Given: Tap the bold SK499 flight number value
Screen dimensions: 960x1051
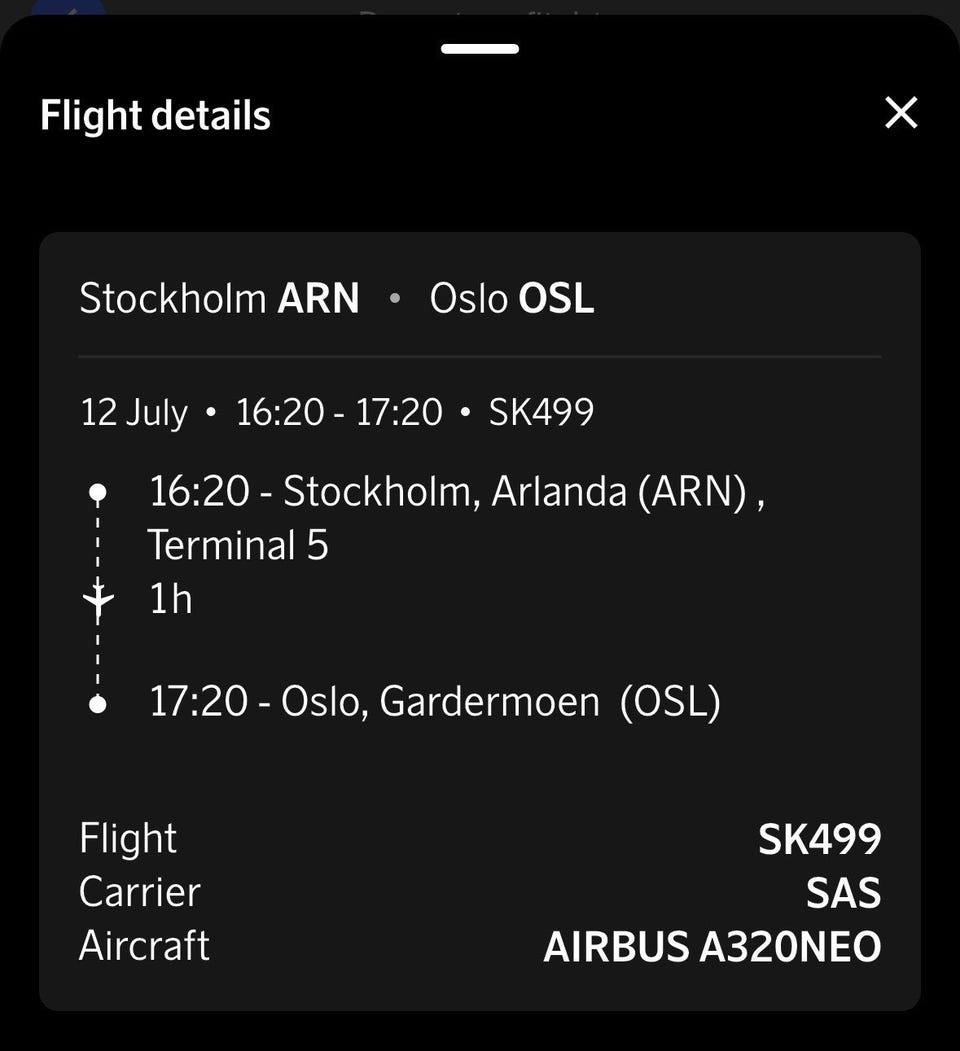Looking at the screenshot, I should (819, 839).
